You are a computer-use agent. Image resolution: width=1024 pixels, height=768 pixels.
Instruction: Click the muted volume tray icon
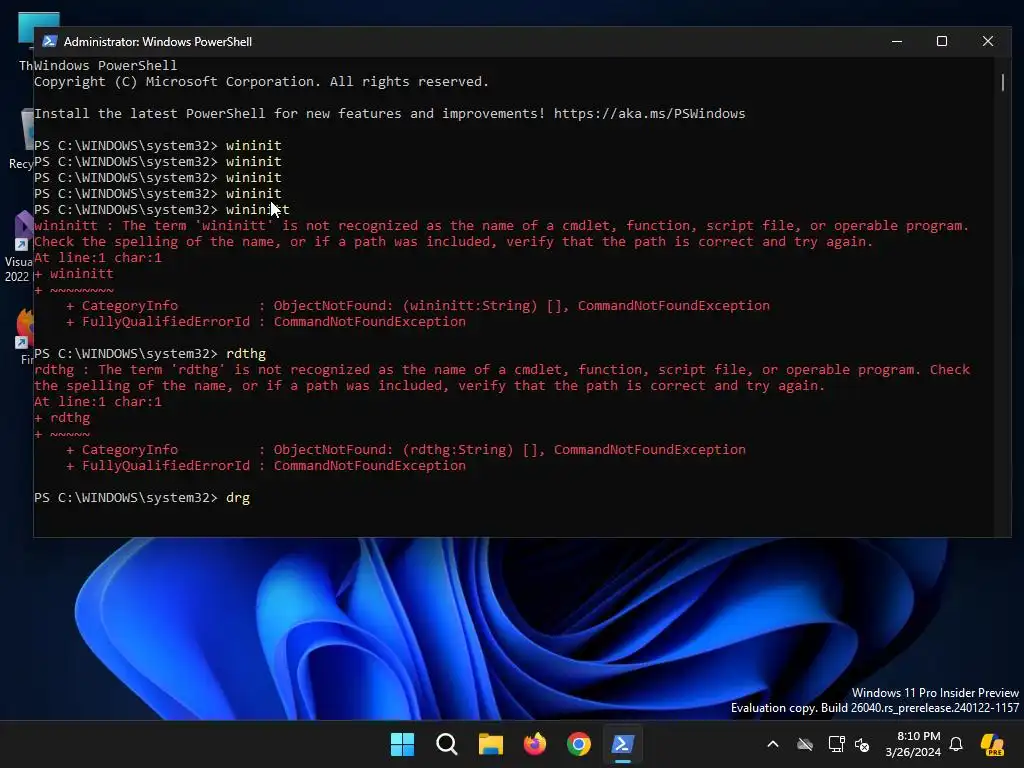point(862,744)
